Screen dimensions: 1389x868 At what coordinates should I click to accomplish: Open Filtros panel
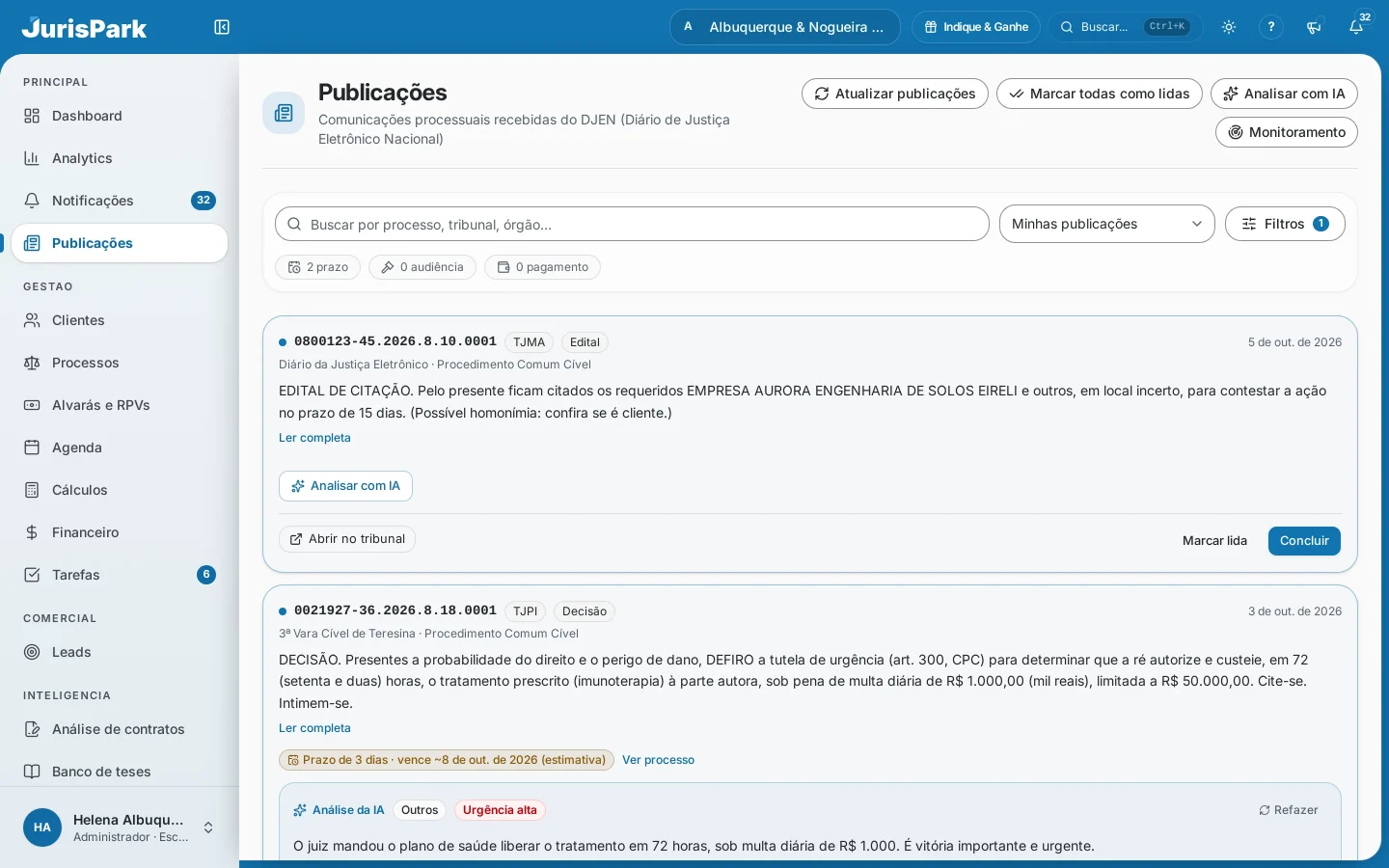point(1285,224)
